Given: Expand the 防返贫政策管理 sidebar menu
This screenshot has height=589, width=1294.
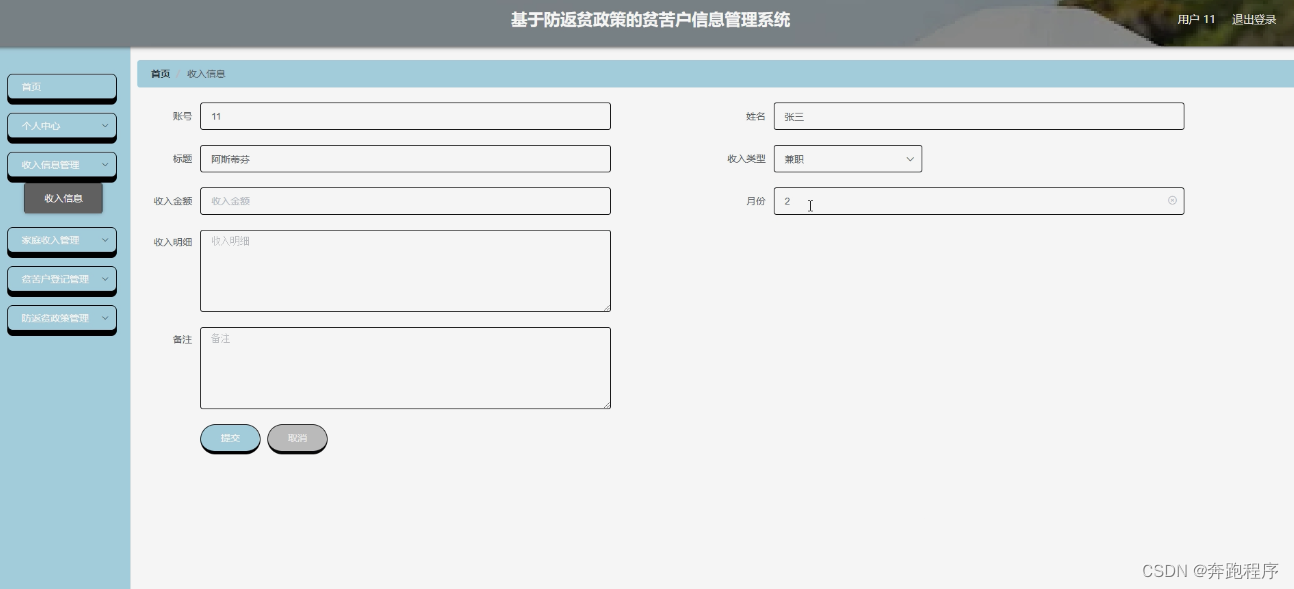Looking at the screenshot, I should point(62,318).
